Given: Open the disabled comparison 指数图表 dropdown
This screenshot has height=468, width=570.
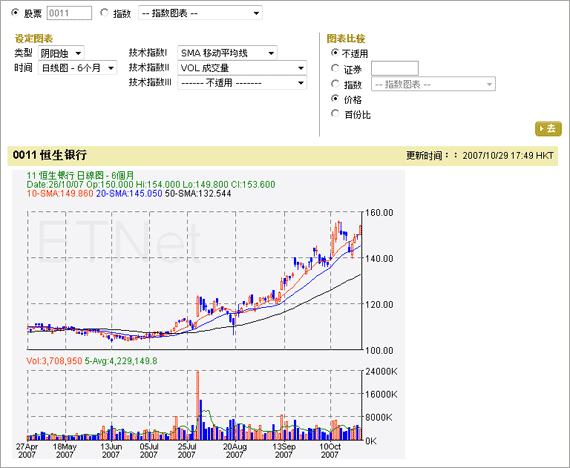Looking at the screenshot, I should coord(433,84).
